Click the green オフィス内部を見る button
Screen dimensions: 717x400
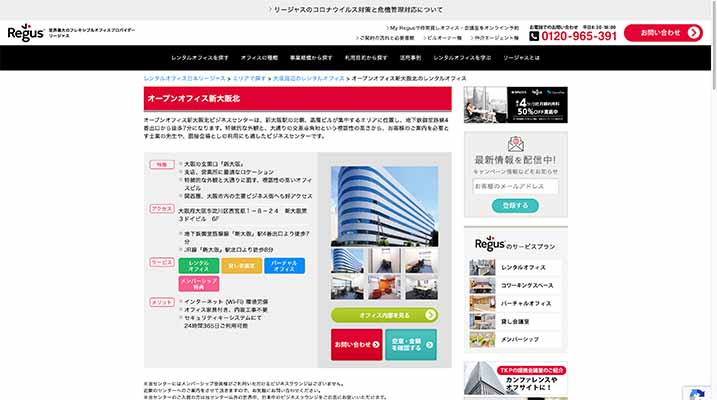coord(385,315)
